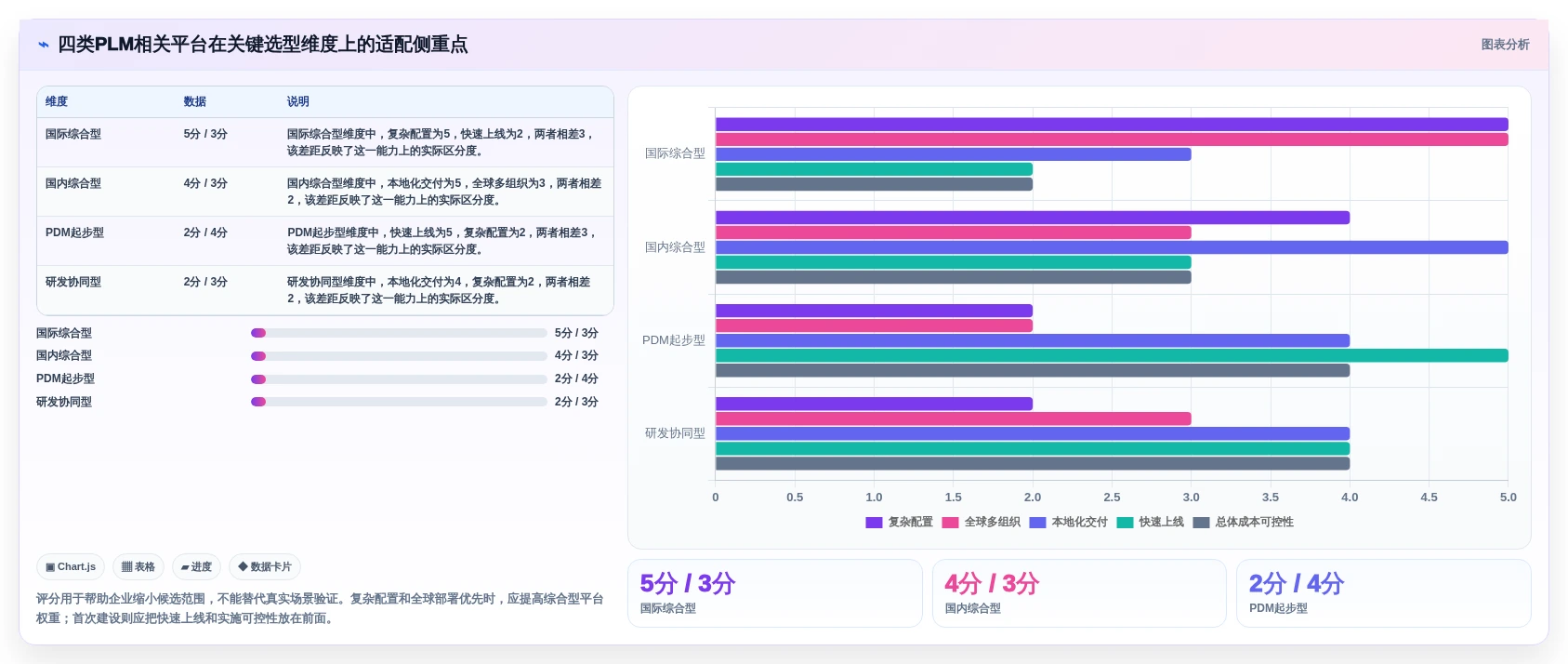
Task: Toggle the 总体成本可控性 gray legend swatch
Action: point(1201,523)
